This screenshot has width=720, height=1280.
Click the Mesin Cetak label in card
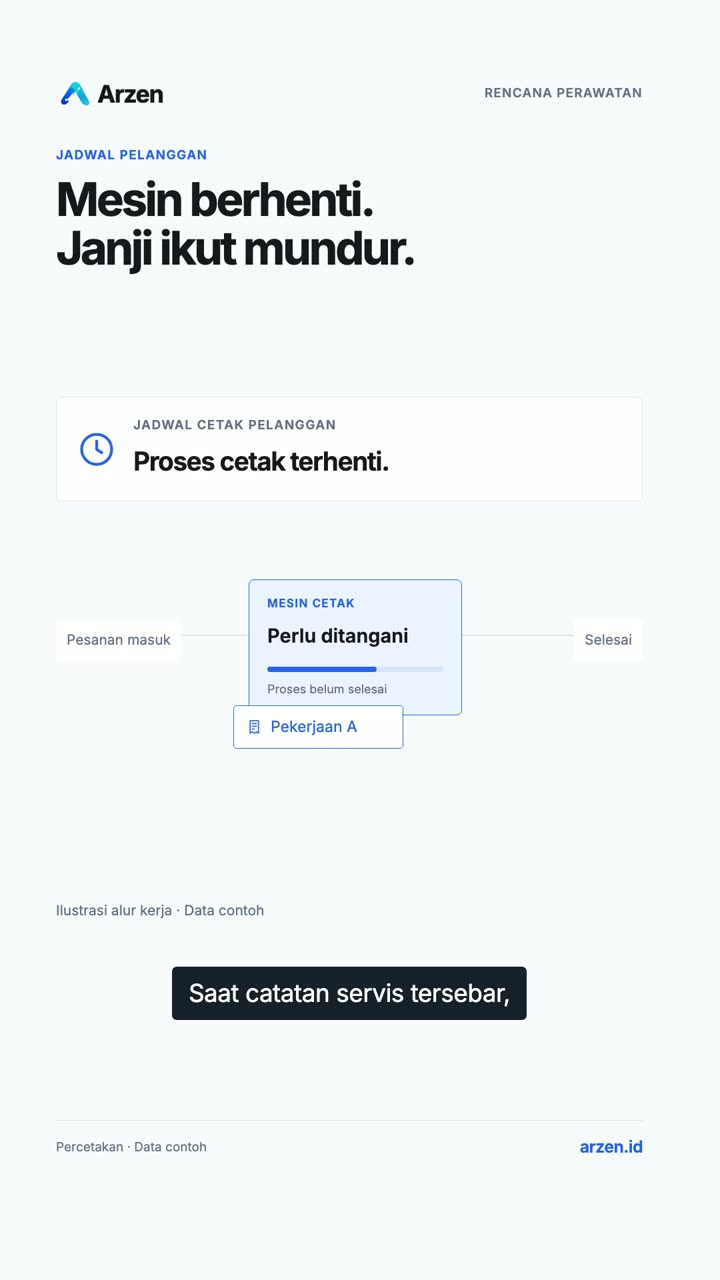click(x=311, y=603)
